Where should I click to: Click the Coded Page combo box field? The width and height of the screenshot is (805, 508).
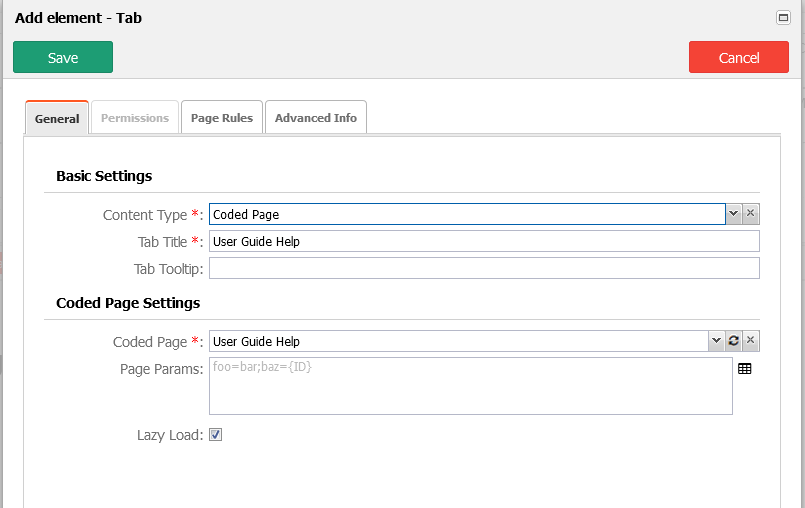coord(459,341)
